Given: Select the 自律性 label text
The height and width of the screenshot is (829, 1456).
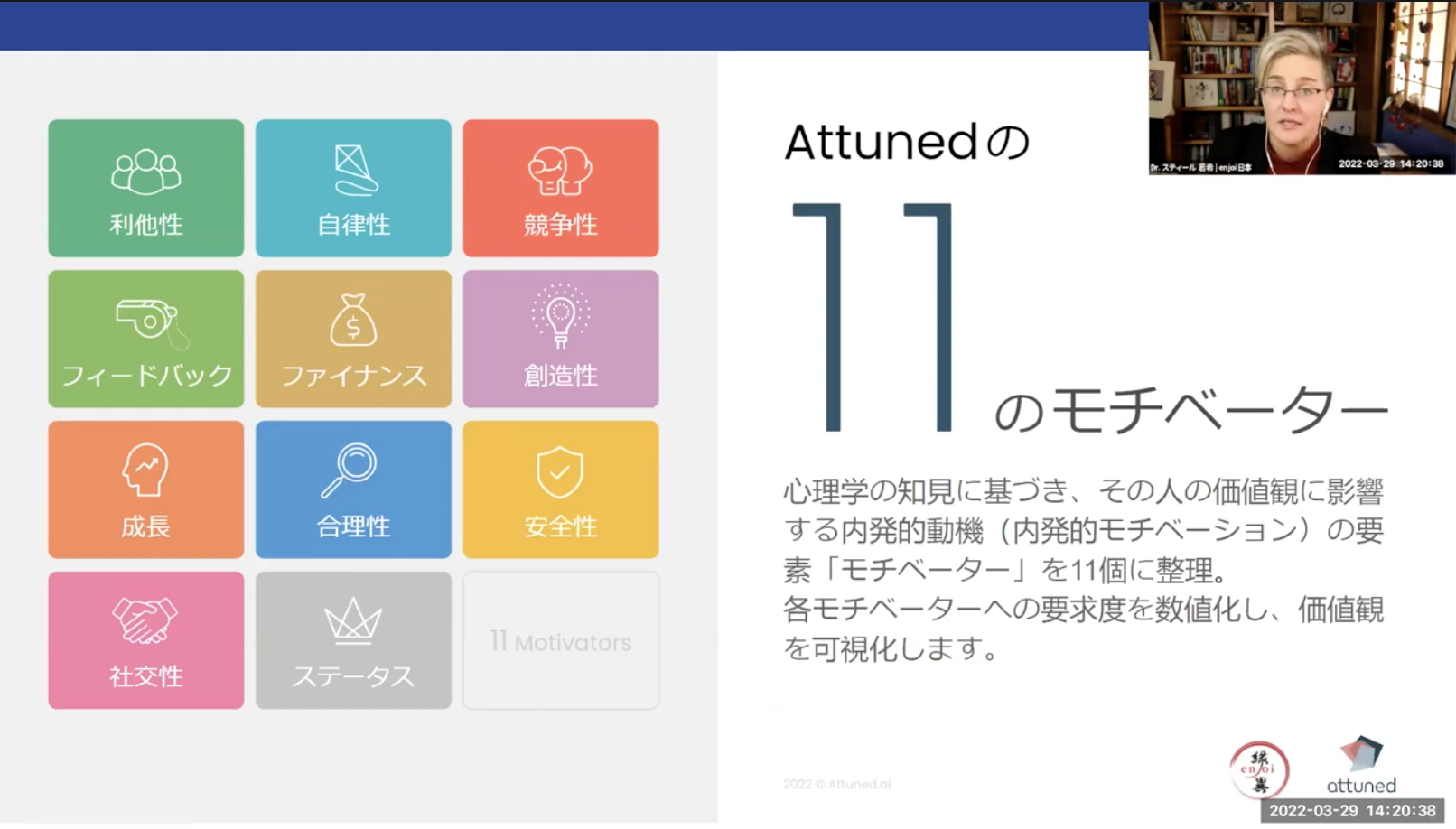Looking at the screenshot, I should [x=354, y=225].
